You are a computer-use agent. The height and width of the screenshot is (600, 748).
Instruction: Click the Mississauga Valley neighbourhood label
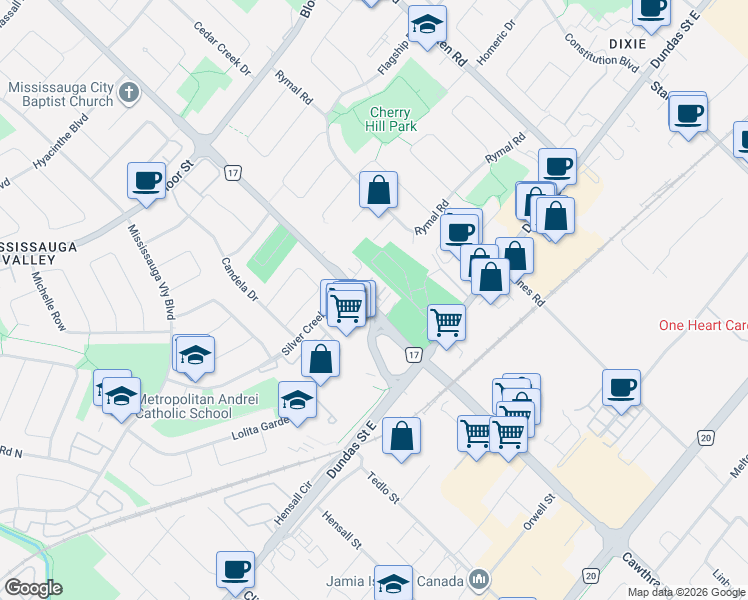pos(38,253)
